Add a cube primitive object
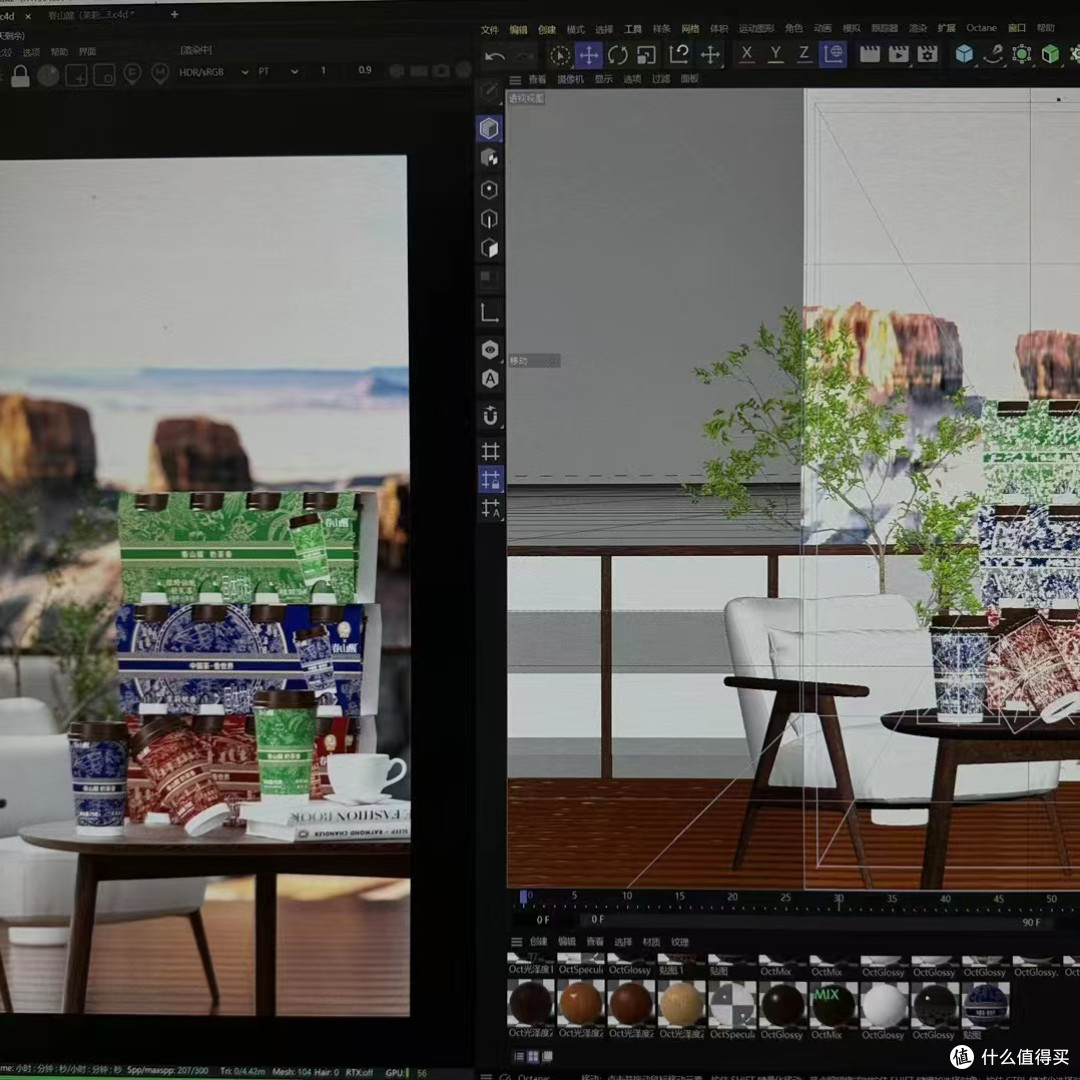The image size is (1080, 1080). click(964, 54)
